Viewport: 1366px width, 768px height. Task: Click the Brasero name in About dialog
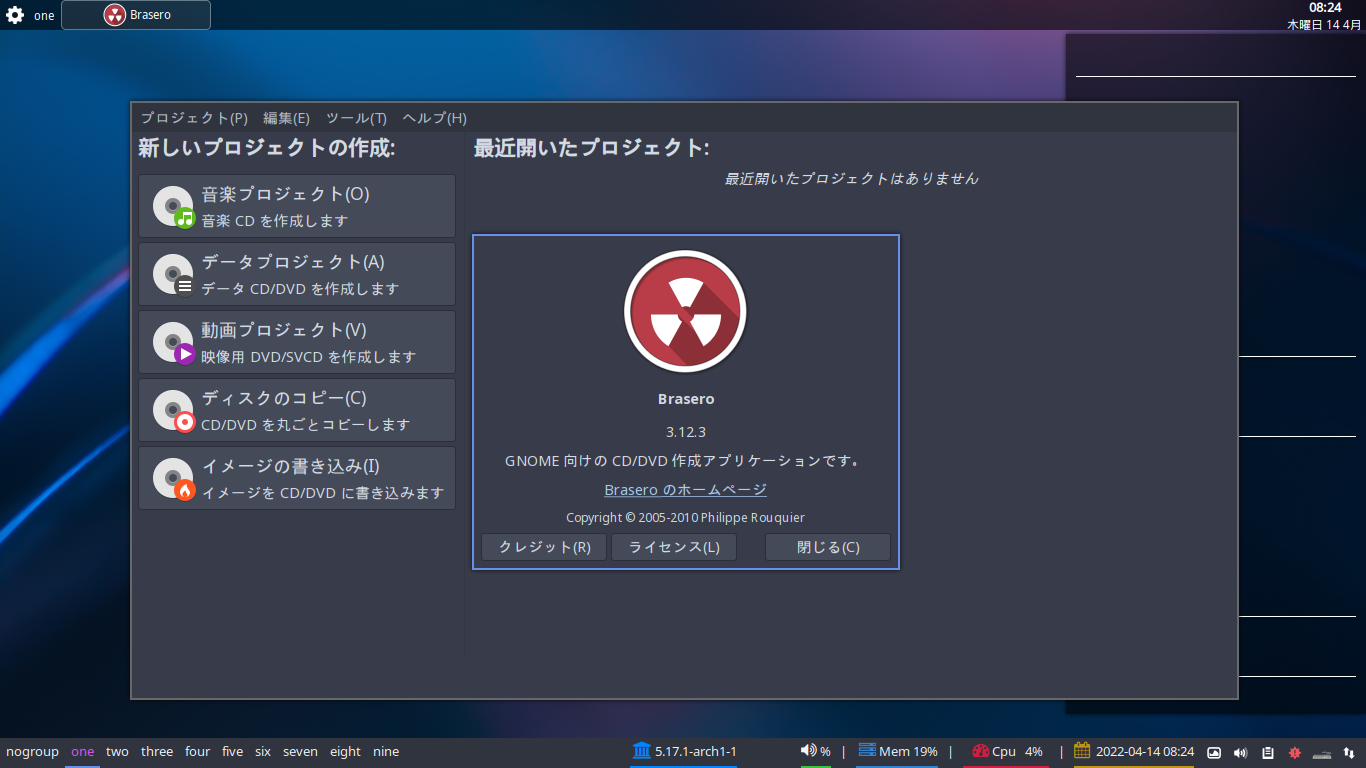click(x=686, y=399)
